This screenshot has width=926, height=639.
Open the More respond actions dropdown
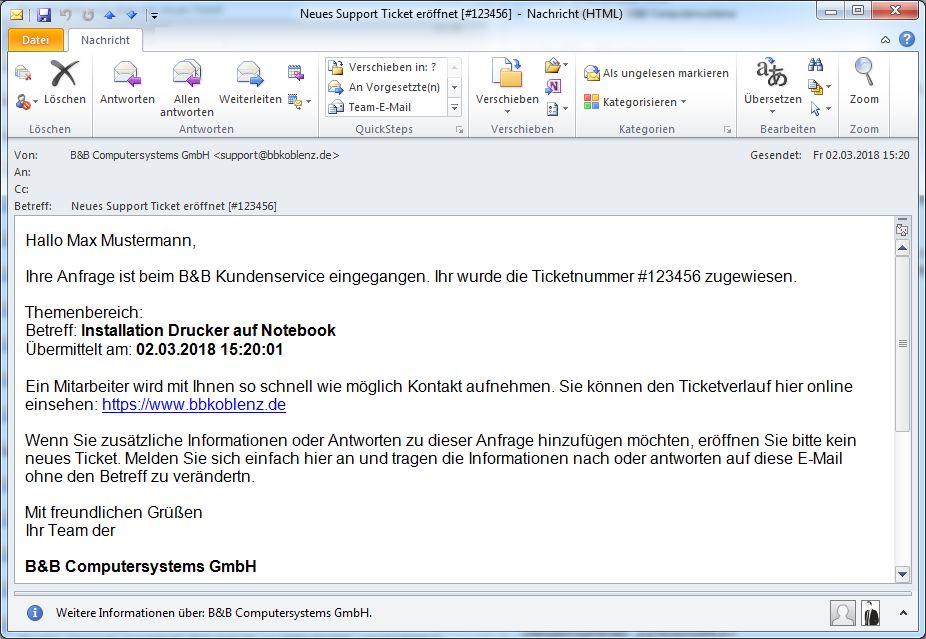coord(299,101)
